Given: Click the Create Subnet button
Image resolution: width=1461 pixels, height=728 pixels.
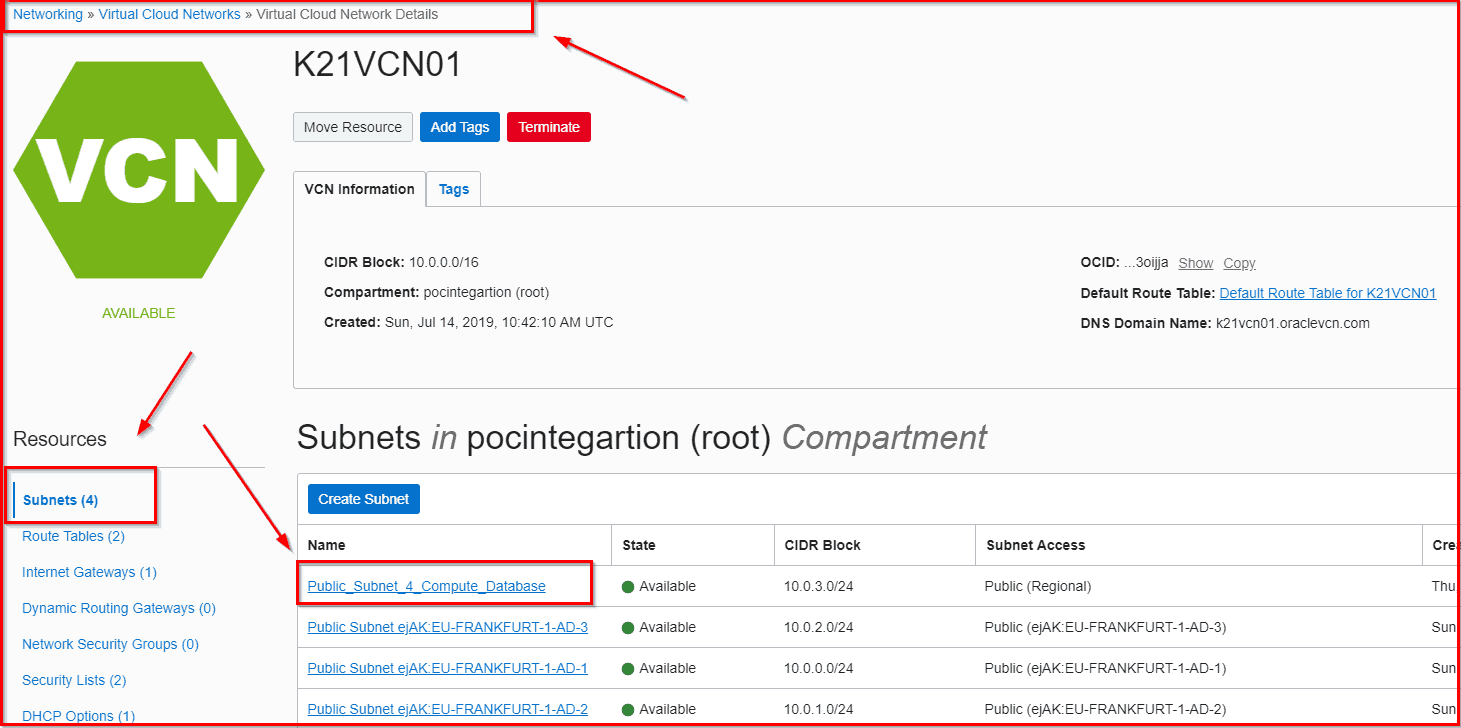Looking at the screenshot, I should pyautogui.click(x=363, y=498).
